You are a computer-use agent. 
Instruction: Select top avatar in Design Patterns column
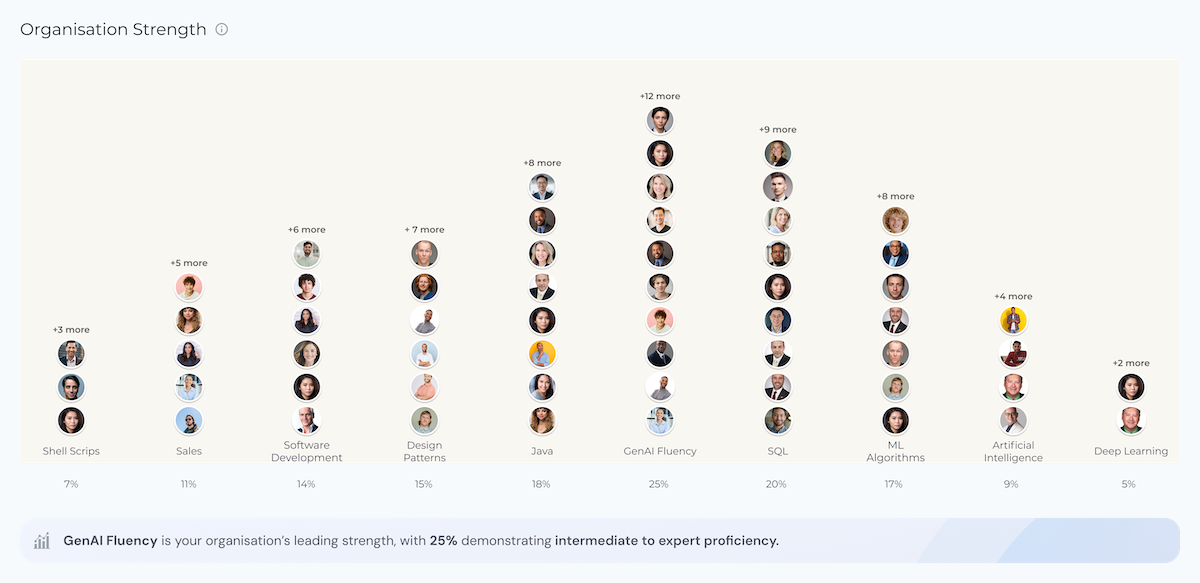pos(425,254)
